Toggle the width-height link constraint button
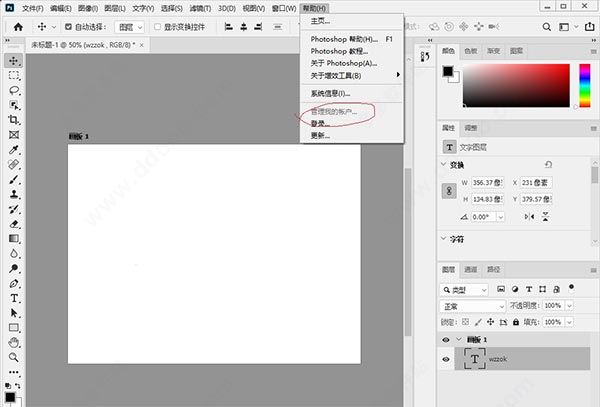This screenshot has height=407, width=600. (449, 191)
